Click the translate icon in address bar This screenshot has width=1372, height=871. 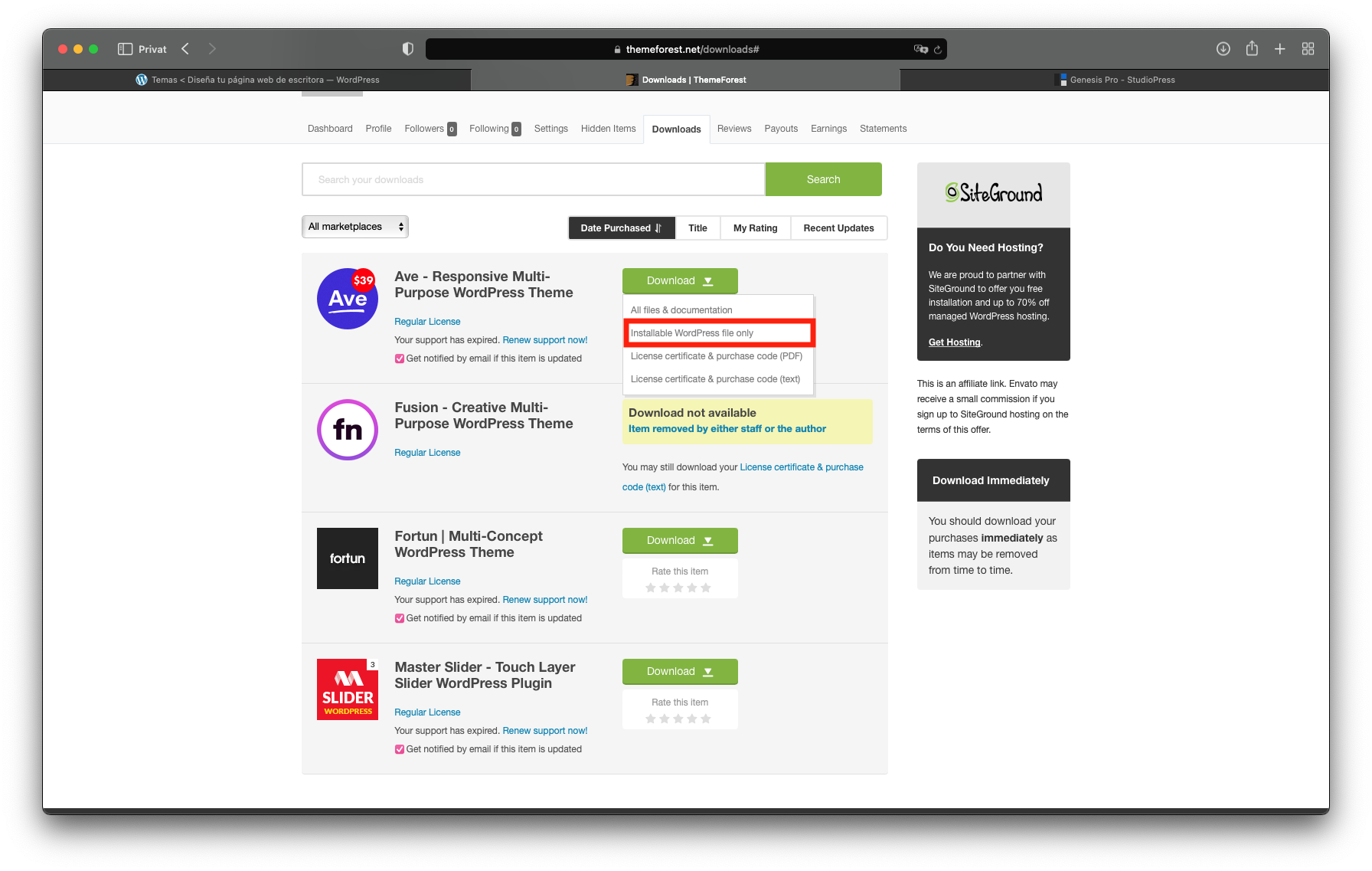tap(920, 49)
